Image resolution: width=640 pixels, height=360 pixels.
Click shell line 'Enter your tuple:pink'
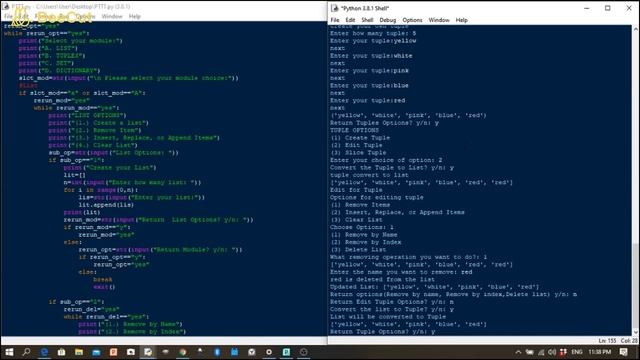pos(369,71)
